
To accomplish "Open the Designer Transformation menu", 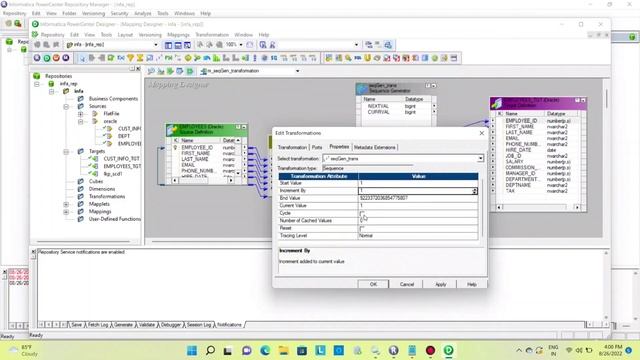I will (x=212, y=35).
